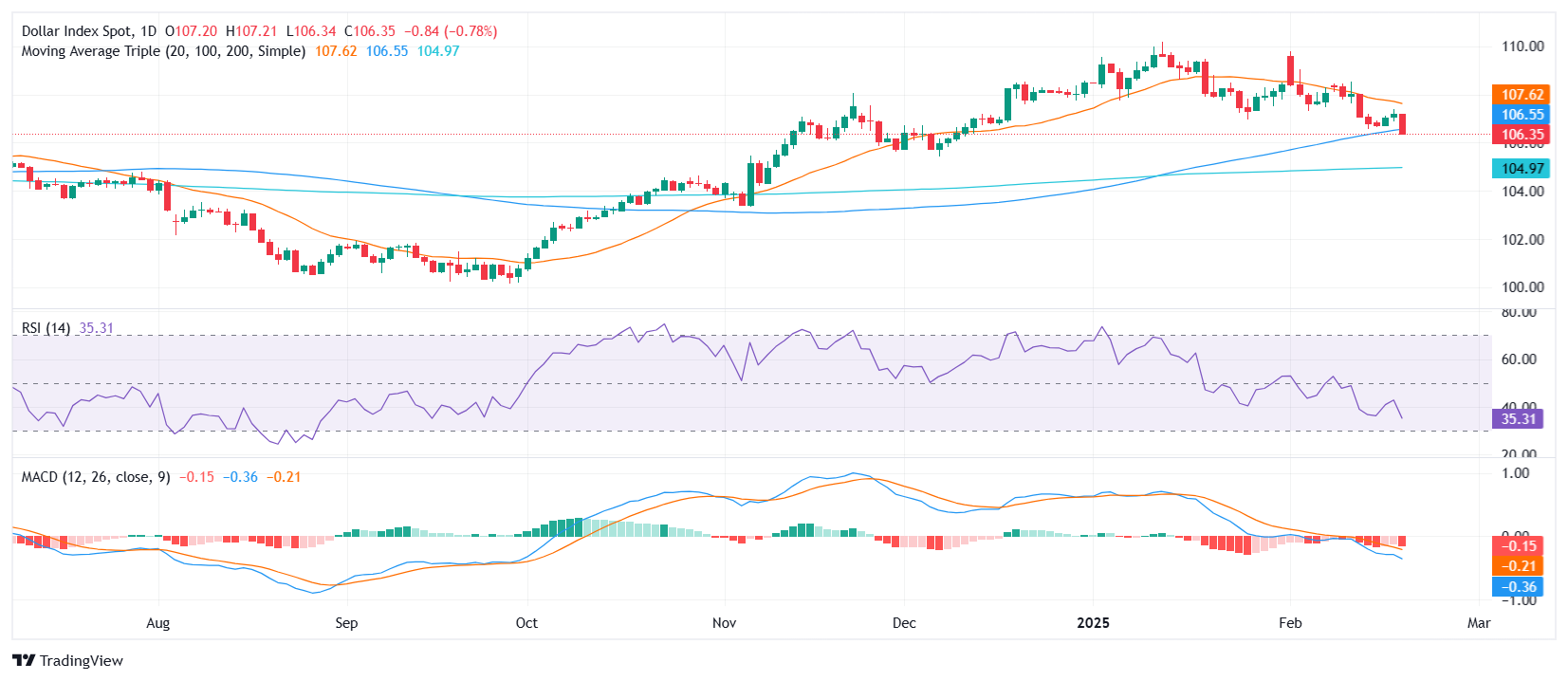Click the 100.00 price scale label
The width and height of the screenshot is (1568, 681).
[x=1522, y=287]
